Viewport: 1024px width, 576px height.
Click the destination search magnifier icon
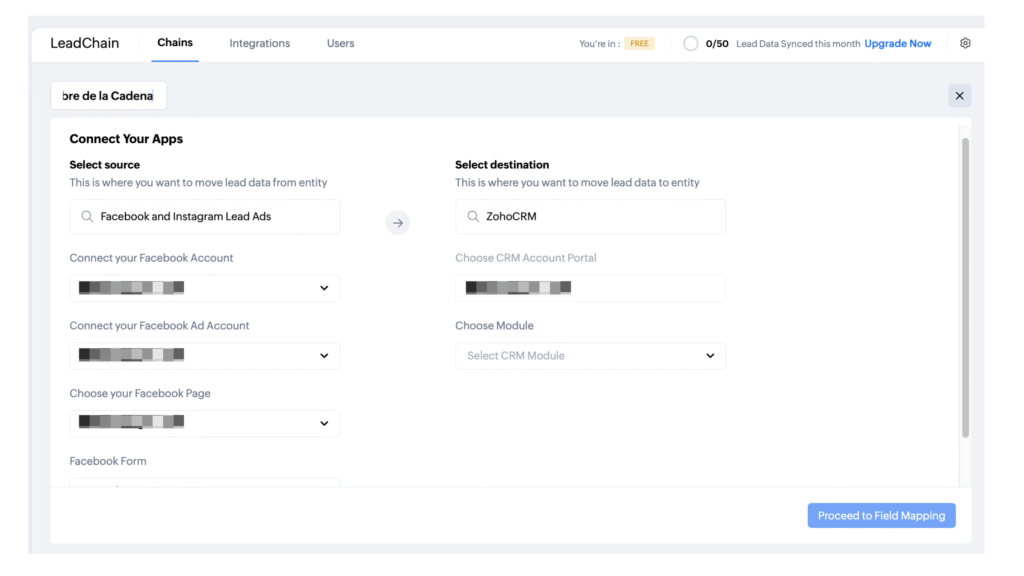click(x=473, y=216)
